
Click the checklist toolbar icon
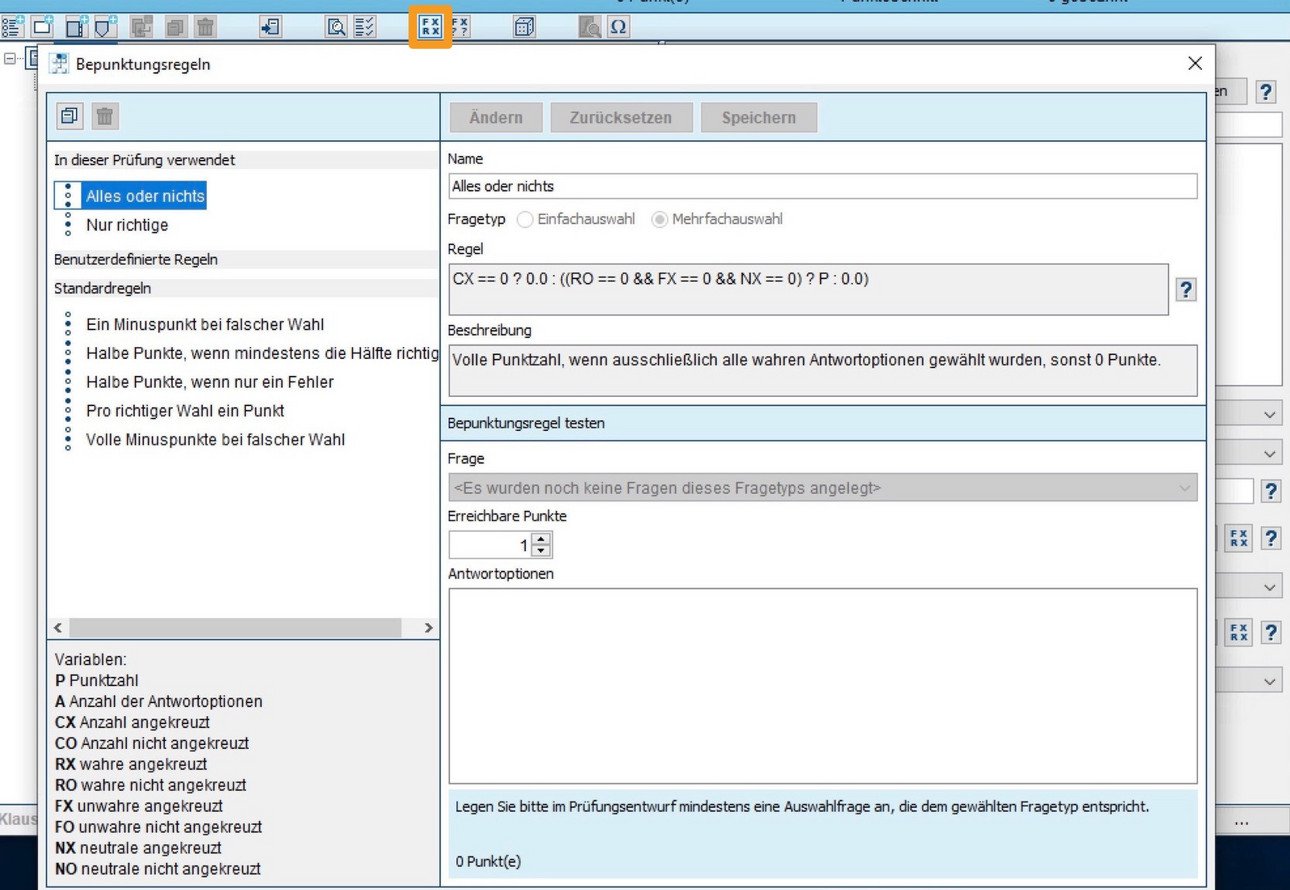coord(365,27)
